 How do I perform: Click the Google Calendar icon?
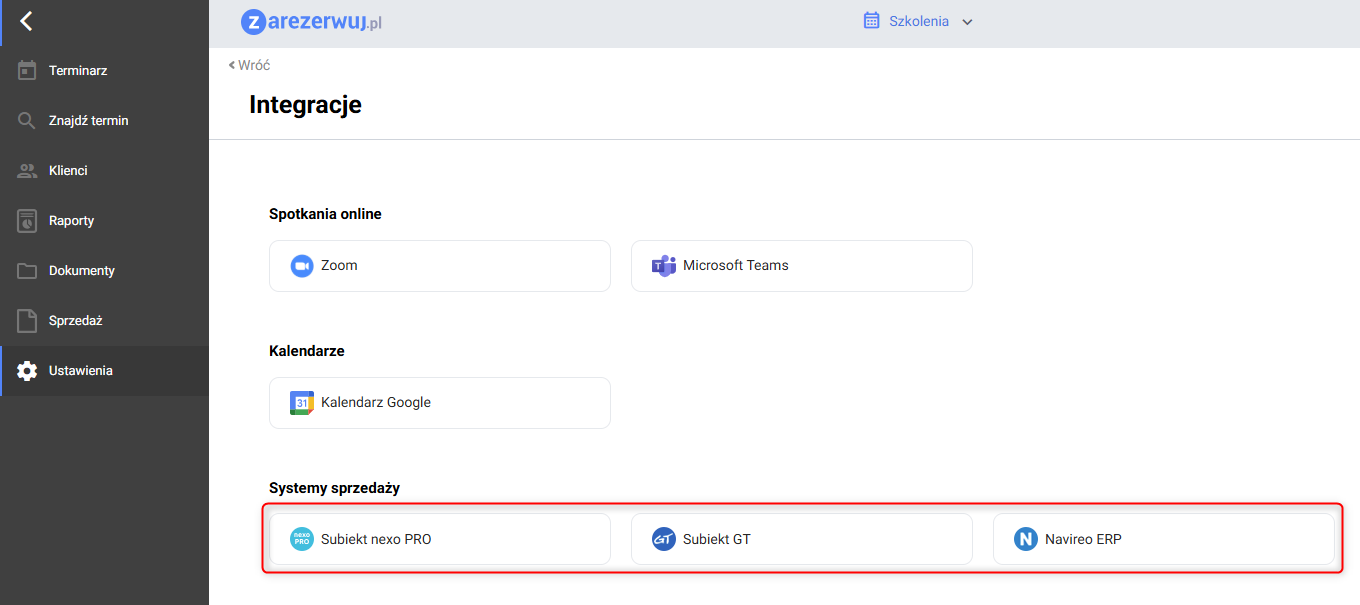click(x=302, y=403)
